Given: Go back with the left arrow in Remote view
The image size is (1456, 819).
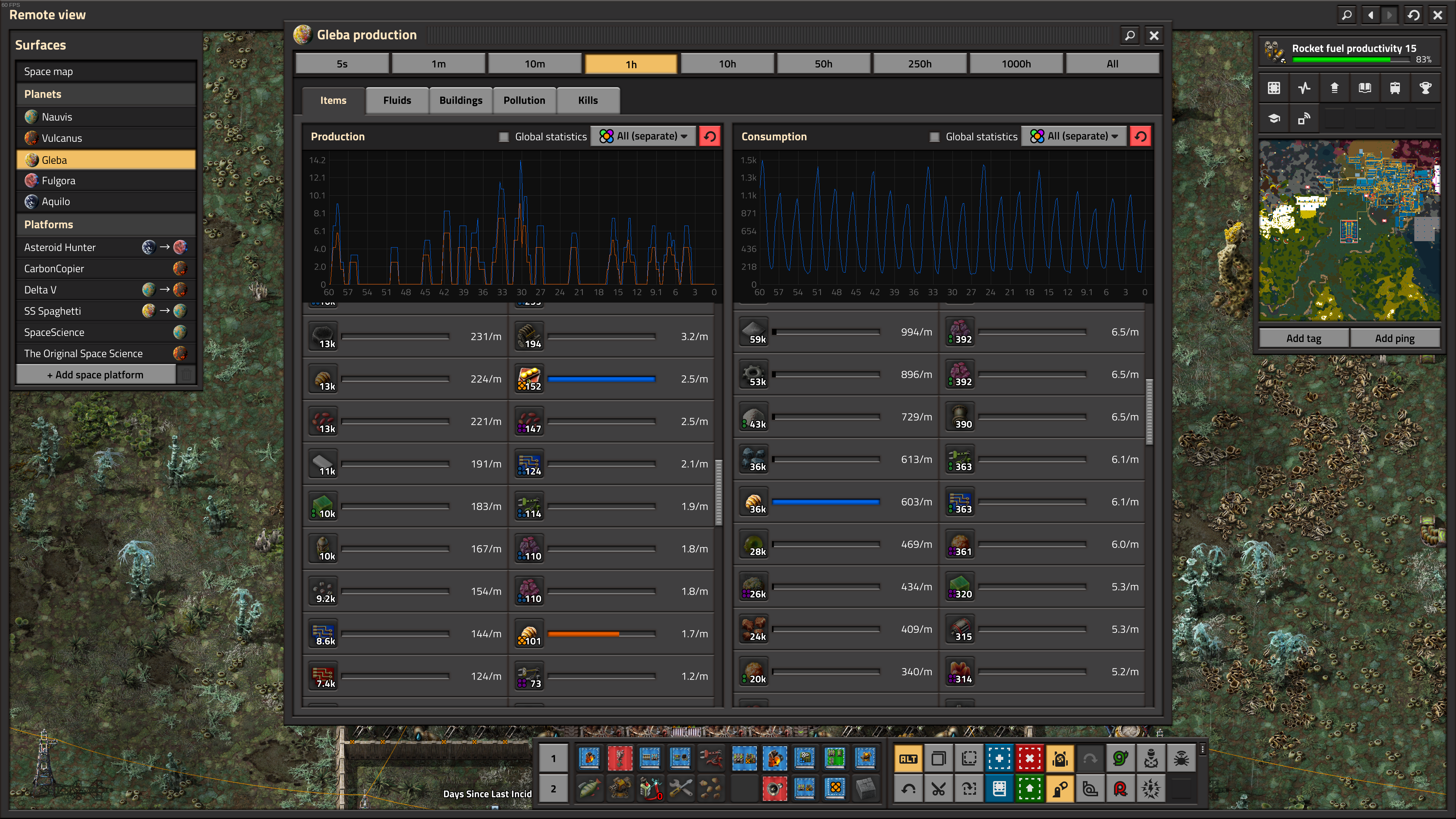Looking at the screenshot, I should pyautogui.click(x=1370, y=15).
